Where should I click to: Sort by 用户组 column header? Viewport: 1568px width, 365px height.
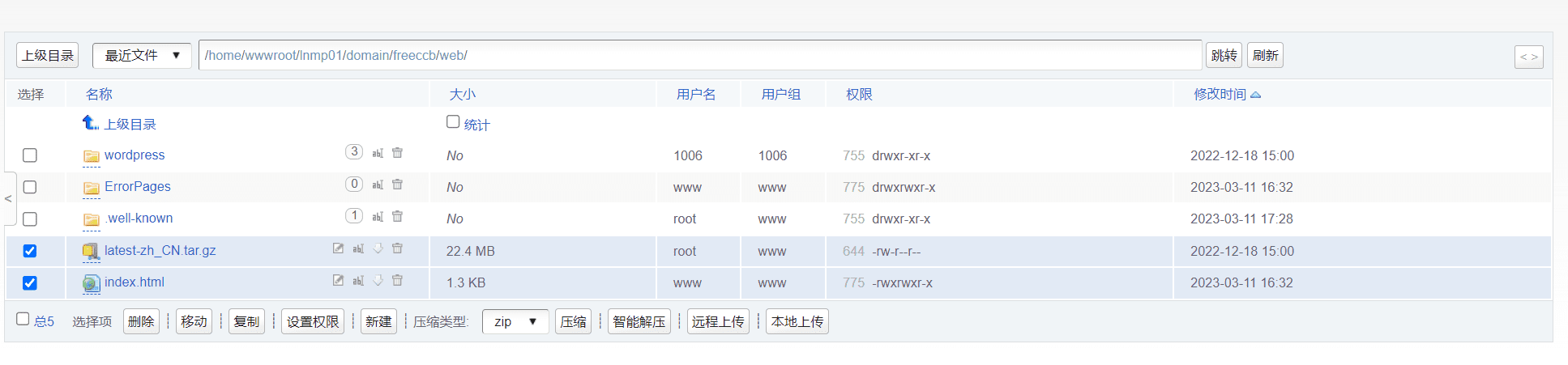pos(781,95)
